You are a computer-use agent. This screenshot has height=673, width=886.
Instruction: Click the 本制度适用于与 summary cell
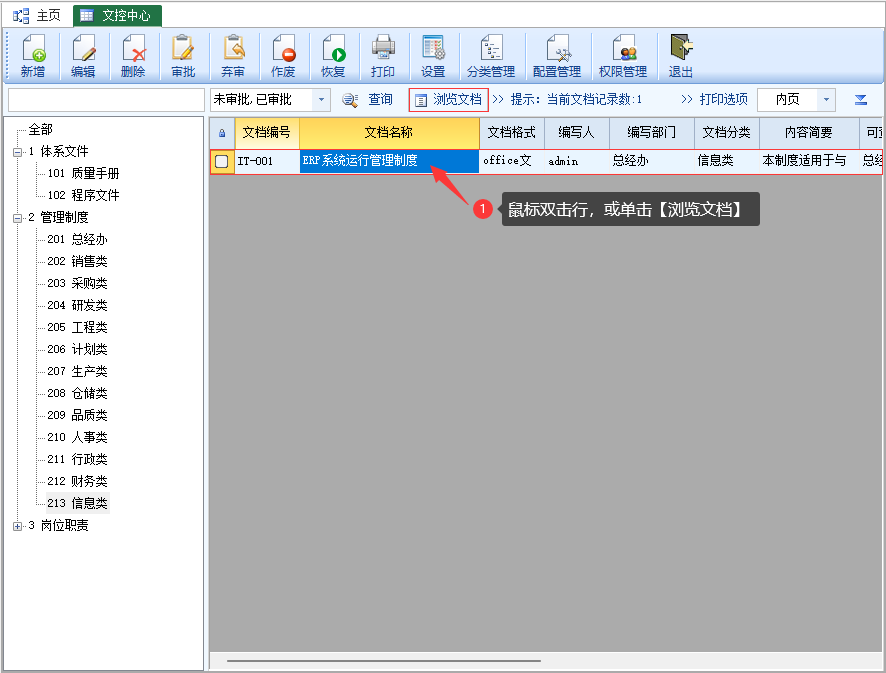(809, 161)
